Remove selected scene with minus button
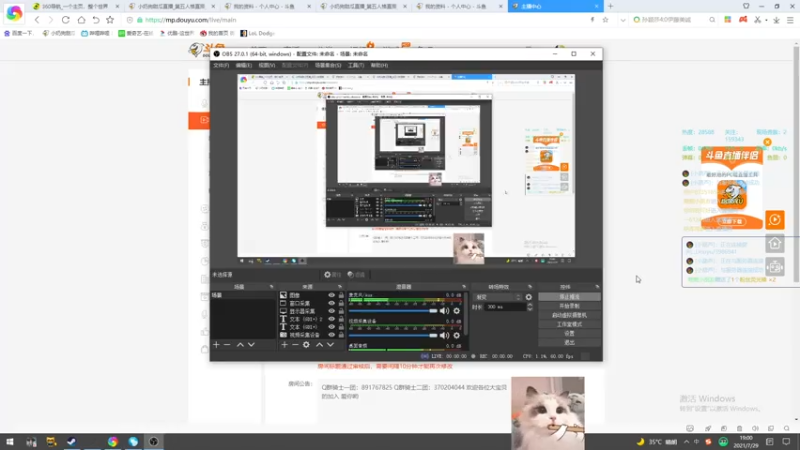Screen dimensions: 800x450 tap(227, 345)
